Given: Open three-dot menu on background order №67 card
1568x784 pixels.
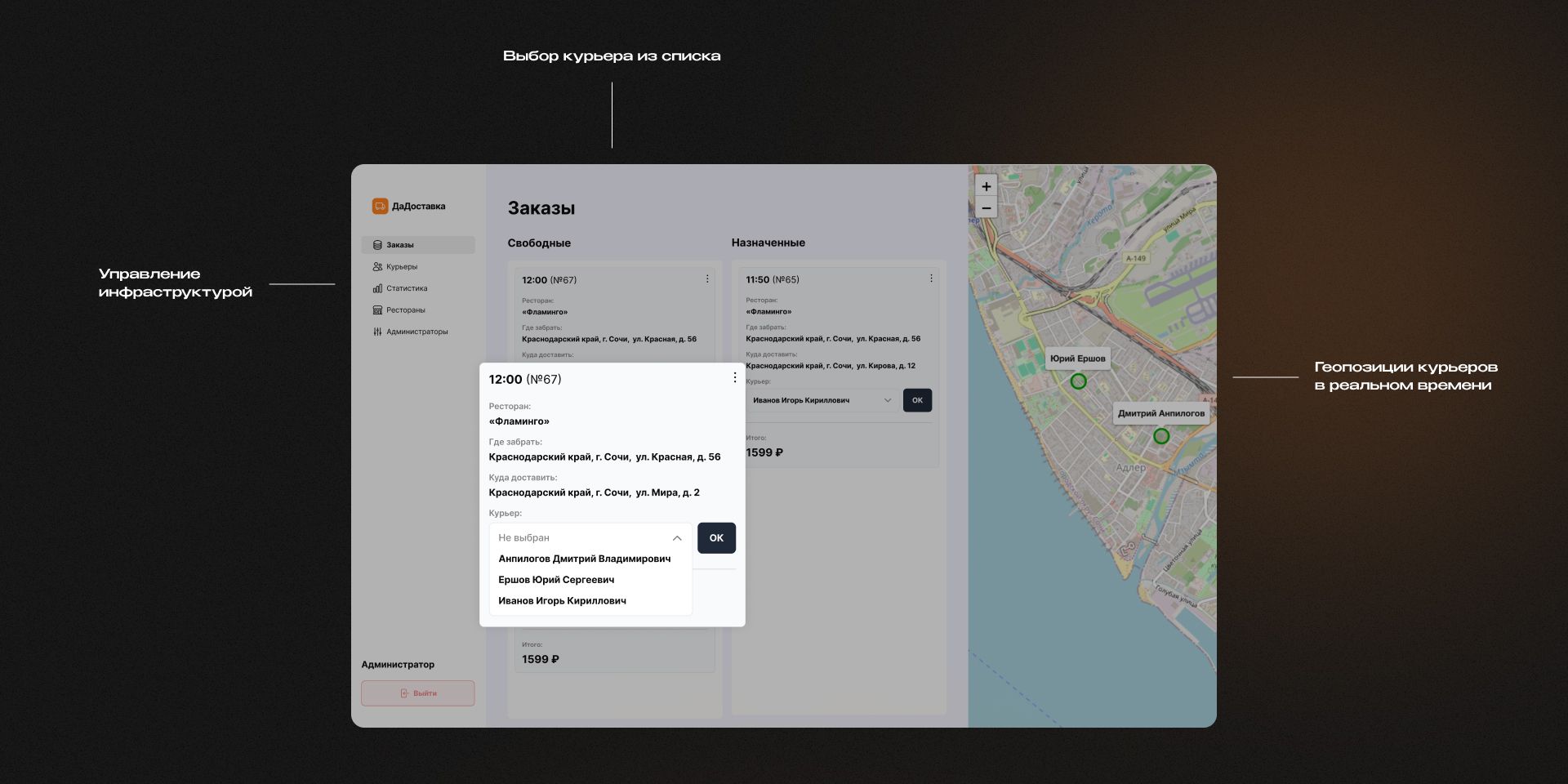Looking at the screenshot, I should coord(707,279).
